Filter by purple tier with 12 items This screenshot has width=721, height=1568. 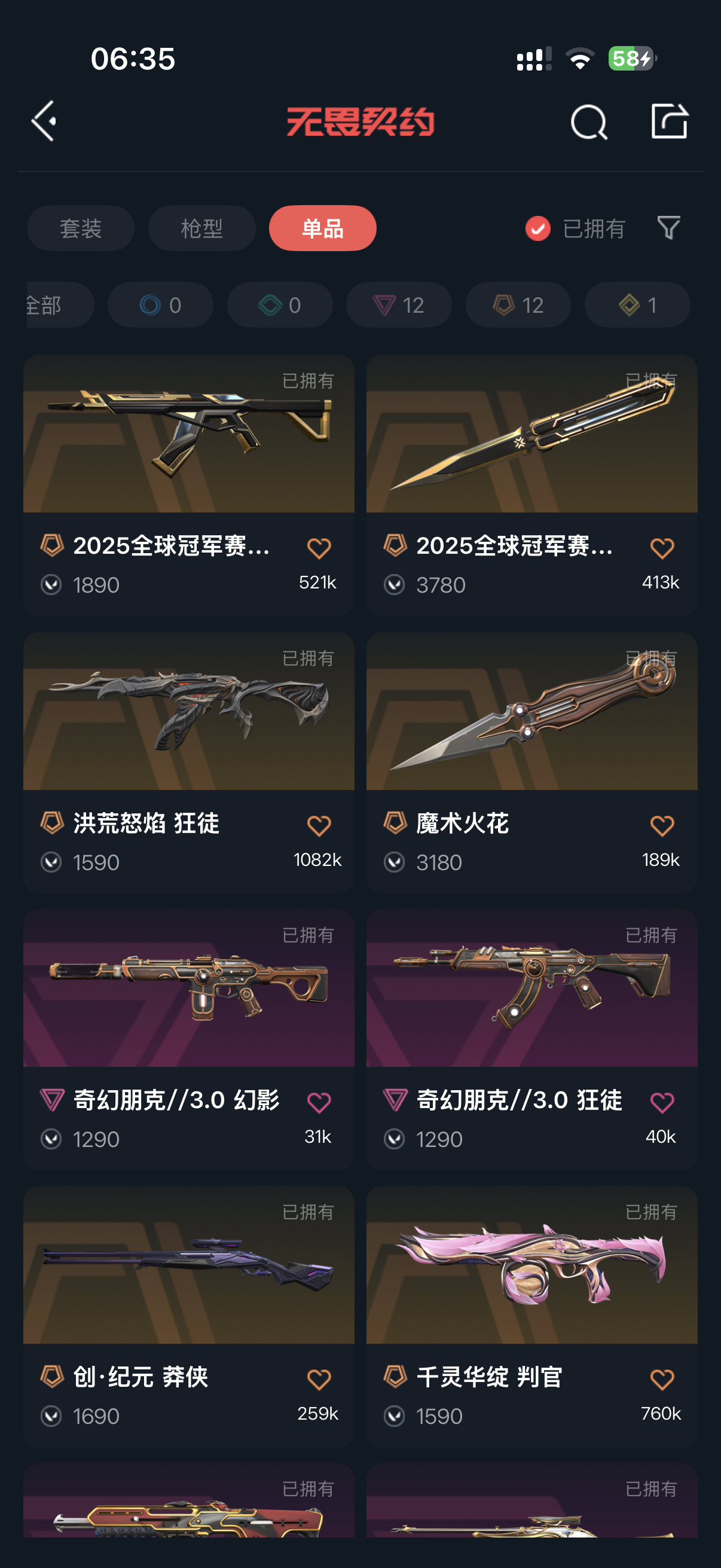click(399, 305)
